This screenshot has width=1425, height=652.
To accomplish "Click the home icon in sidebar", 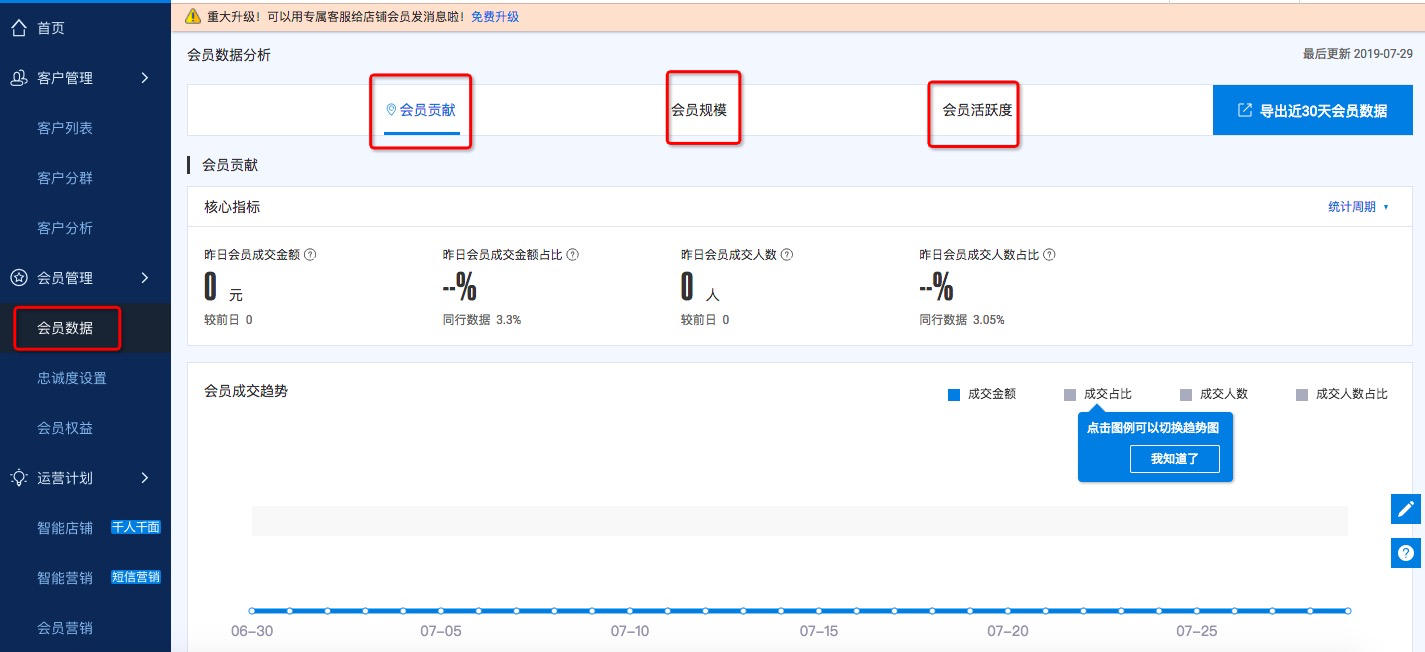I will [18, 28].
